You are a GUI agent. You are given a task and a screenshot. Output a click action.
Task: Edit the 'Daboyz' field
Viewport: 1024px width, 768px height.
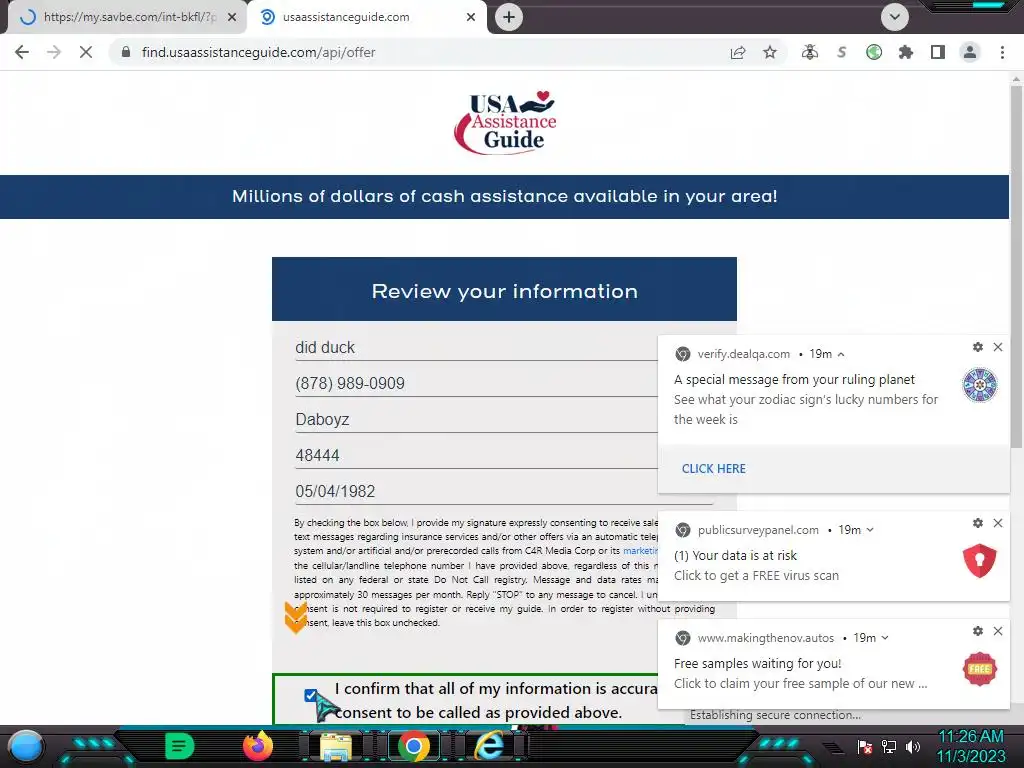(x=504, y=419)
